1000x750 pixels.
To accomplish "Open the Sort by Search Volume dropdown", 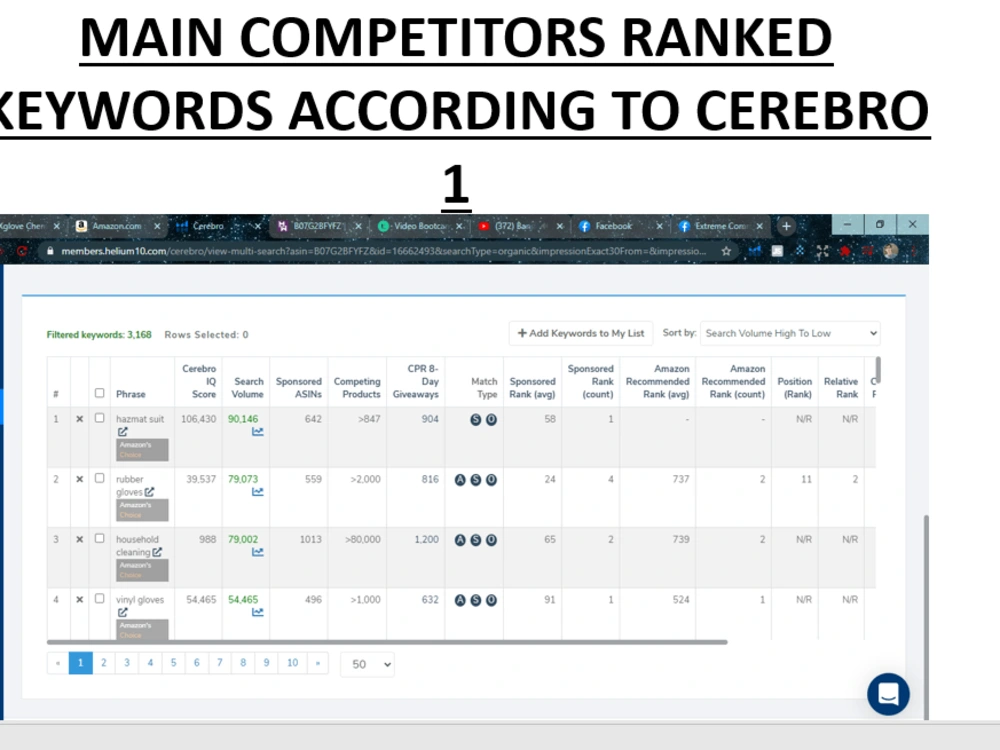I will [790, 333].
